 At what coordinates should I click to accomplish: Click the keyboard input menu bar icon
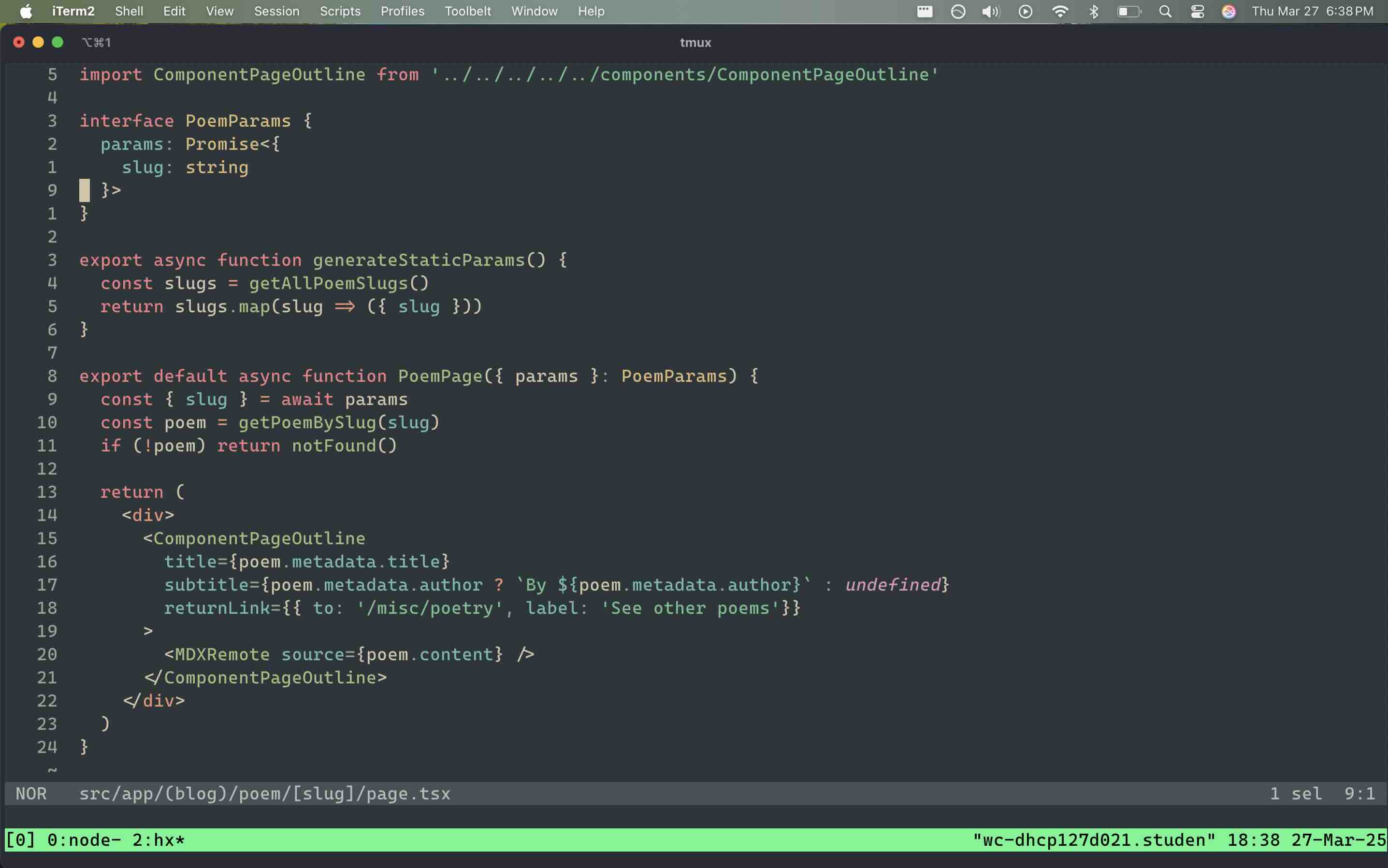(925, 12)
